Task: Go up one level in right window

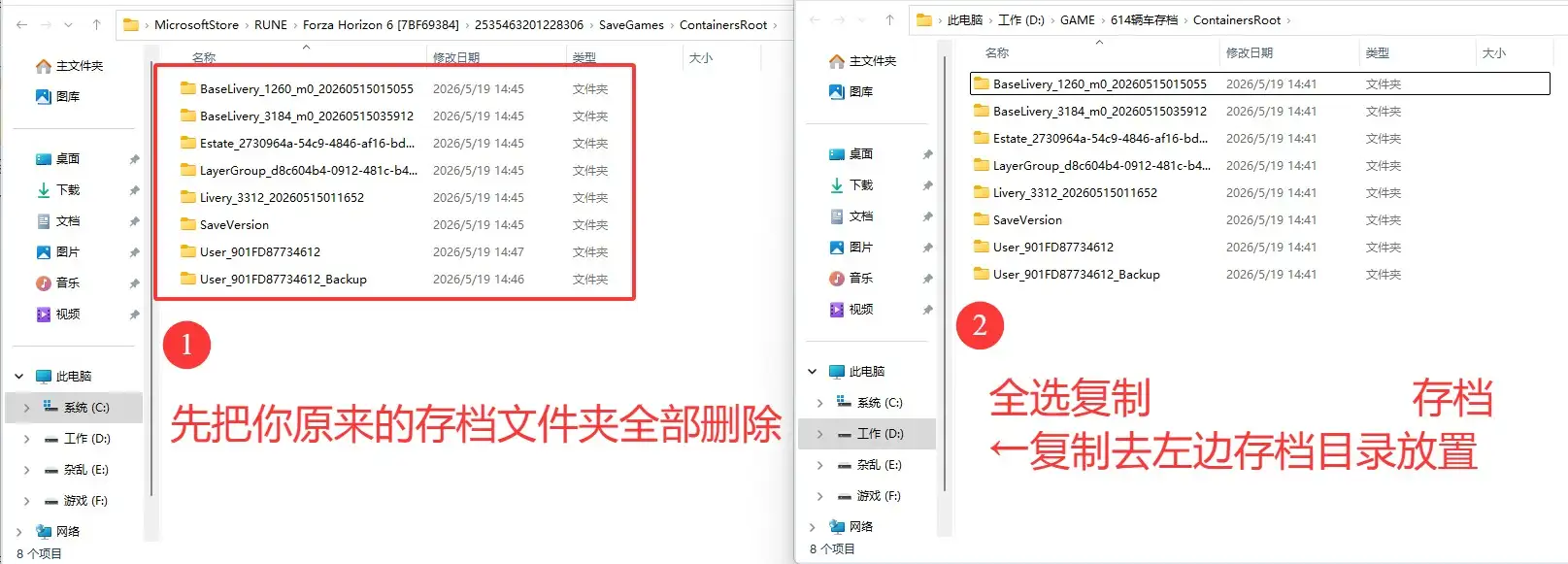Action: coord(889,19)
